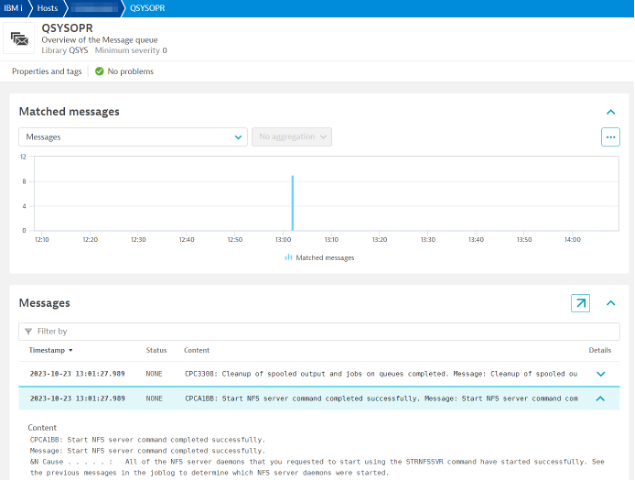Open messages in external view arrow icon
Screen dimensions: 635x480
coord(580,303)
